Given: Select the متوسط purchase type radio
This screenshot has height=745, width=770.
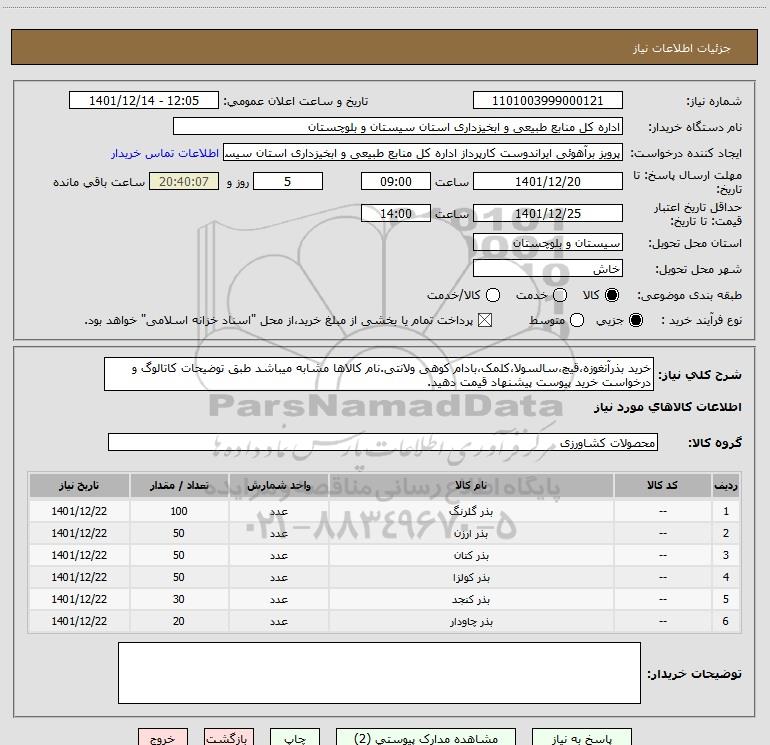Looking at the screenshot, I should [x=577, y=320].
